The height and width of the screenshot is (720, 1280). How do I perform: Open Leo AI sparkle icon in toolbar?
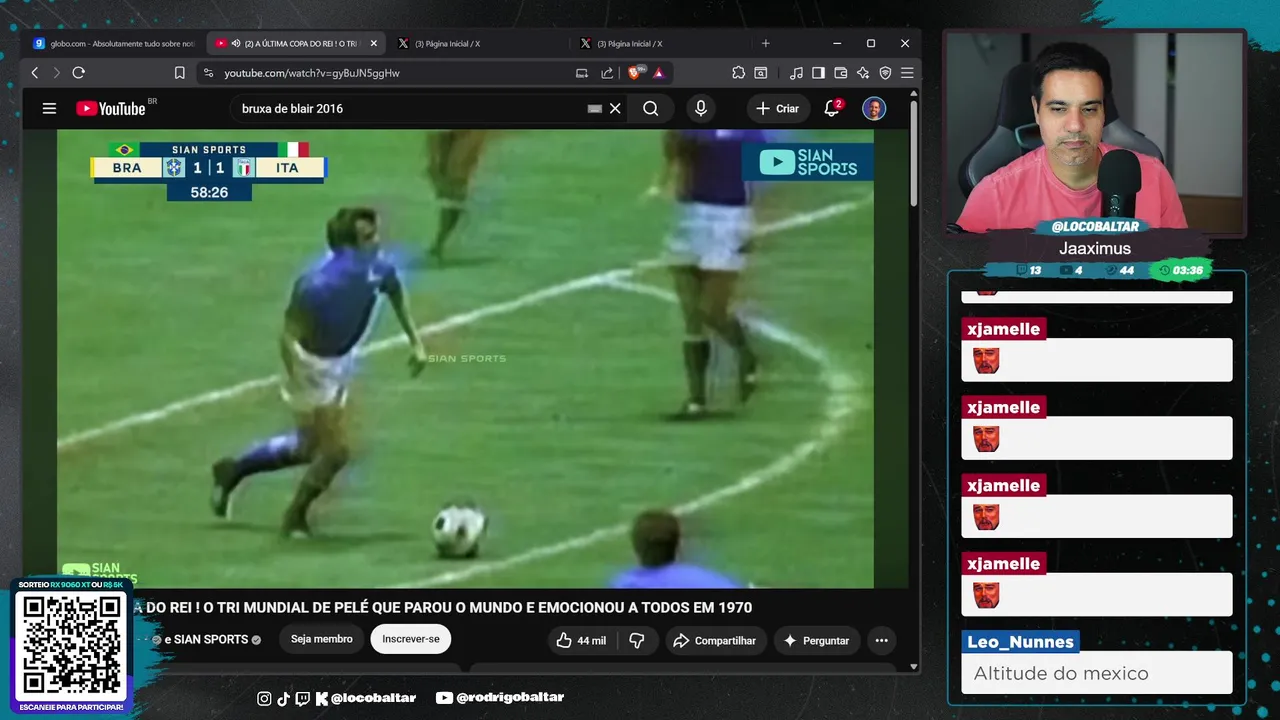(863, 73)
